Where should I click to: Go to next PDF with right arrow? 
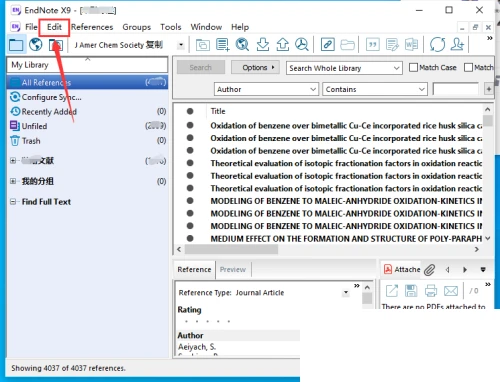(x=465, y=270)
